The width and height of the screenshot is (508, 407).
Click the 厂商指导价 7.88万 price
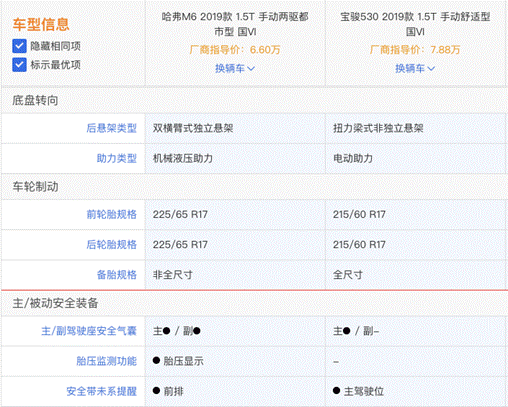415,50
